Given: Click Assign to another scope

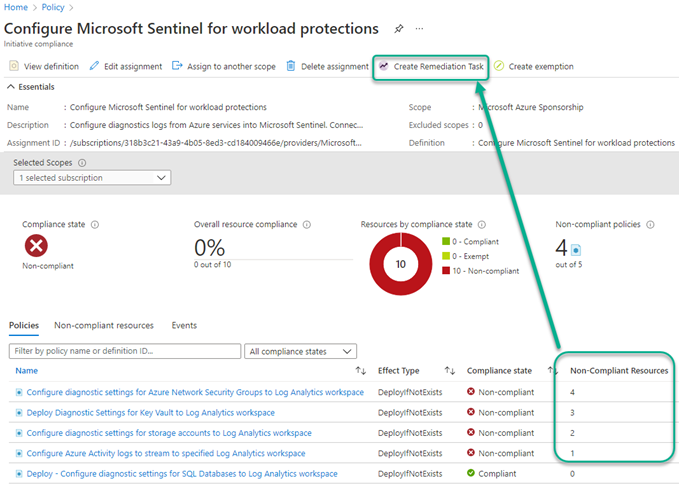Looking at the screenshot, I should tap(223, 66).
